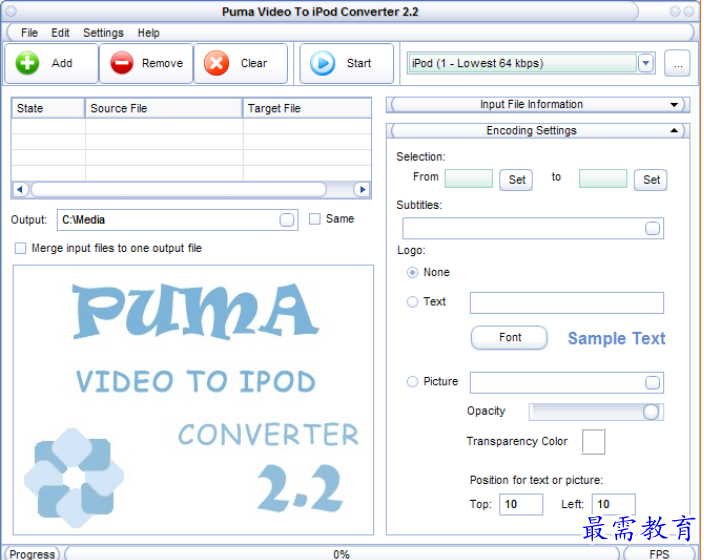Open the Settings menu
The image size is (704, 560).
[x=103, y=33]
